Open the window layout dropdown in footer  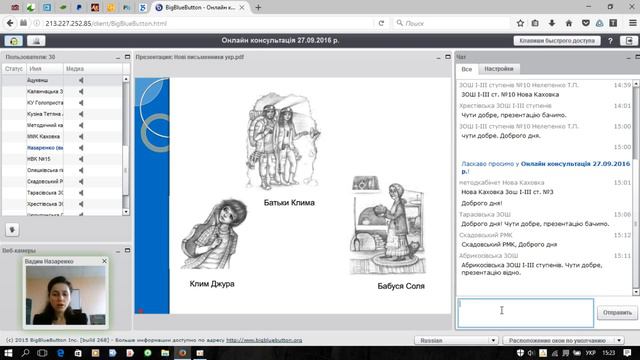[x=564, y=340]
